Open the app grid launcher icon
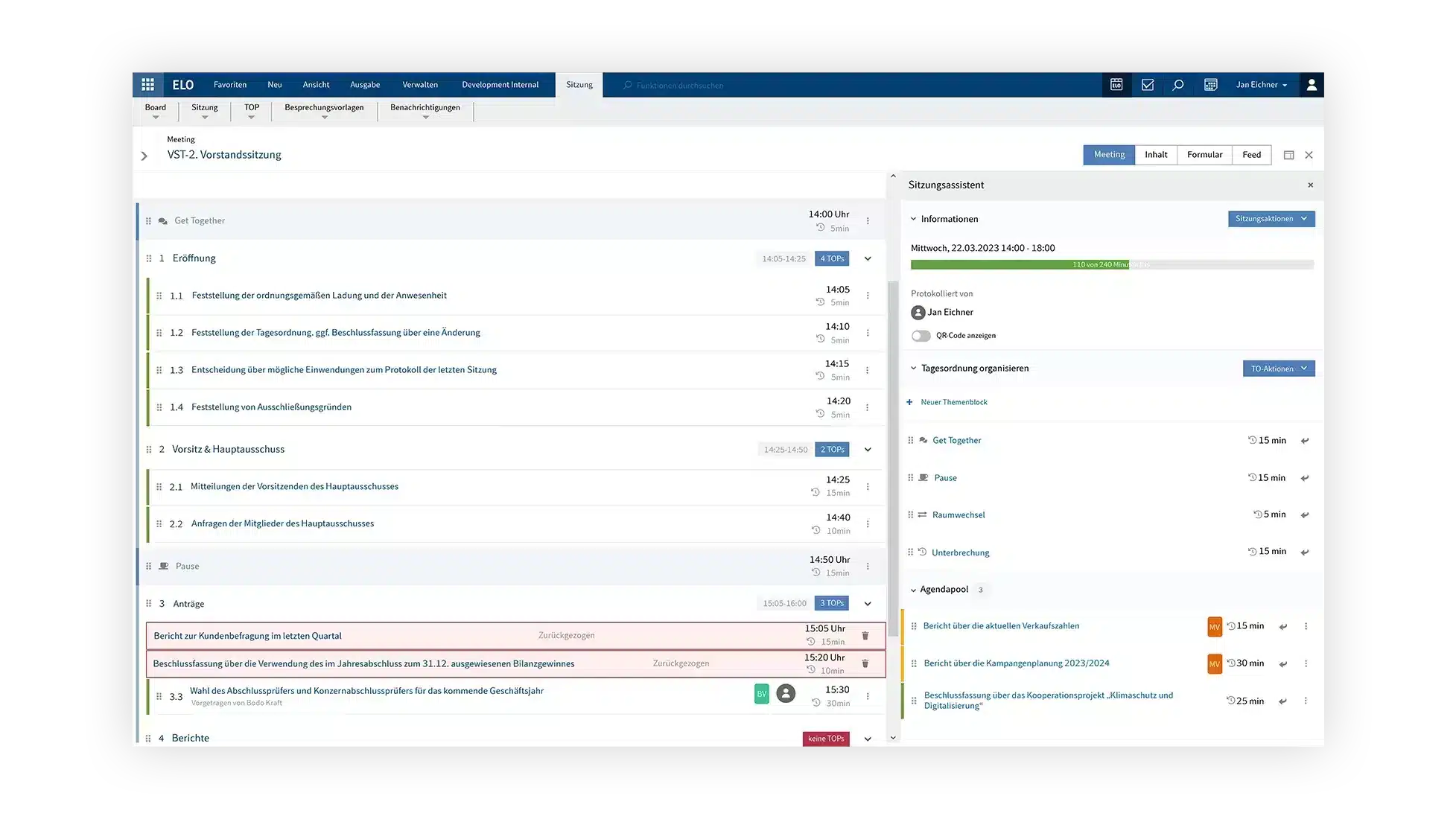Image resolution: width=1456 pixels, height=819 pixels. 147,85
